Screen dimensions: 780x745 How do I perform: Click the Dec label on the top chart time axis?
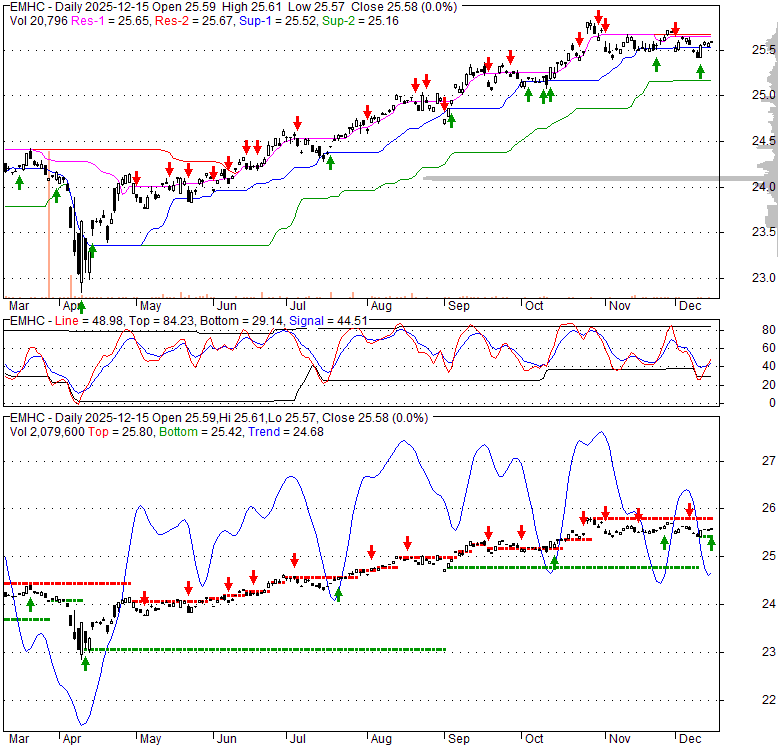tap(687, 304)
